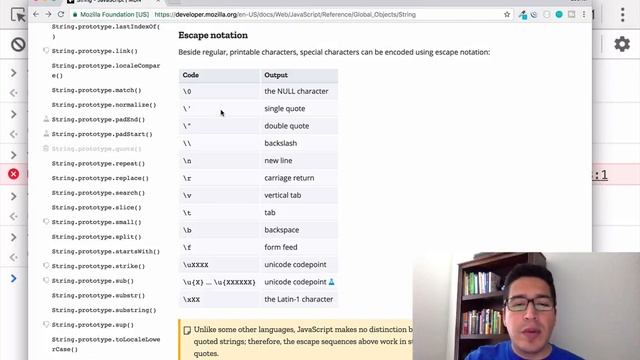This screenshot has width=640, height=360.
Task: Open String.prototype.sup() link
Action: (x=93, y=325)
